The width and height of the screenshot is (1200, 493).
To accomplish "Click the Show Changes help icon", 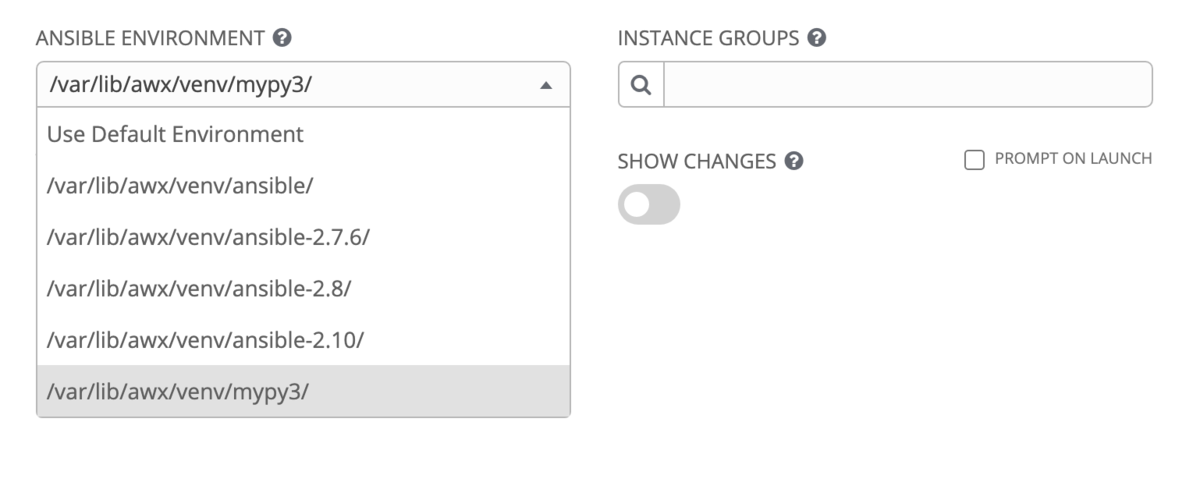I will [x=794, y=161].
